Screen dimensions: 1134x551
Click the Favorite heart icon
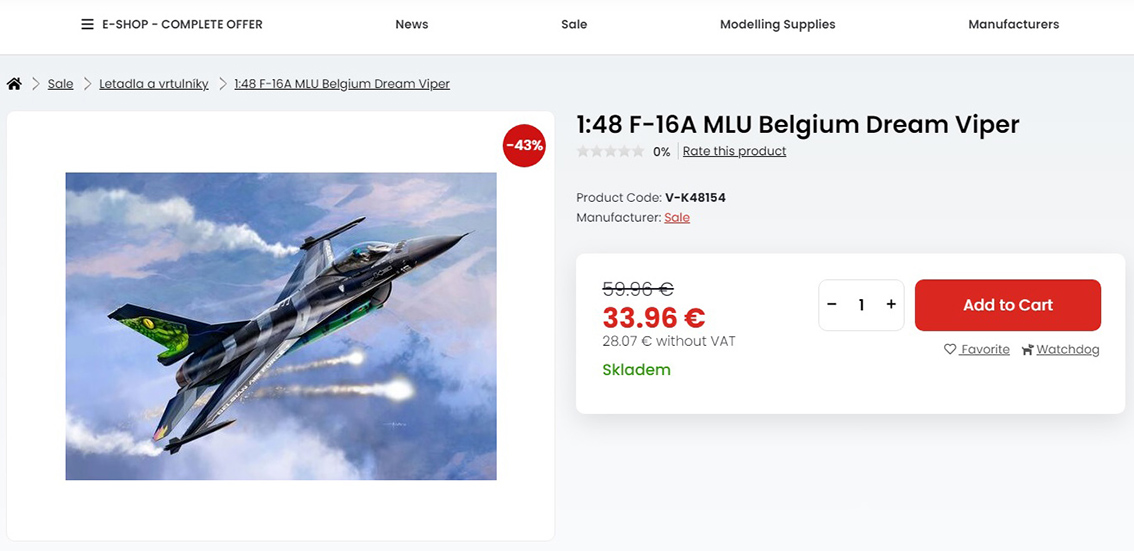pyautogui.click(x=950, y=350)
